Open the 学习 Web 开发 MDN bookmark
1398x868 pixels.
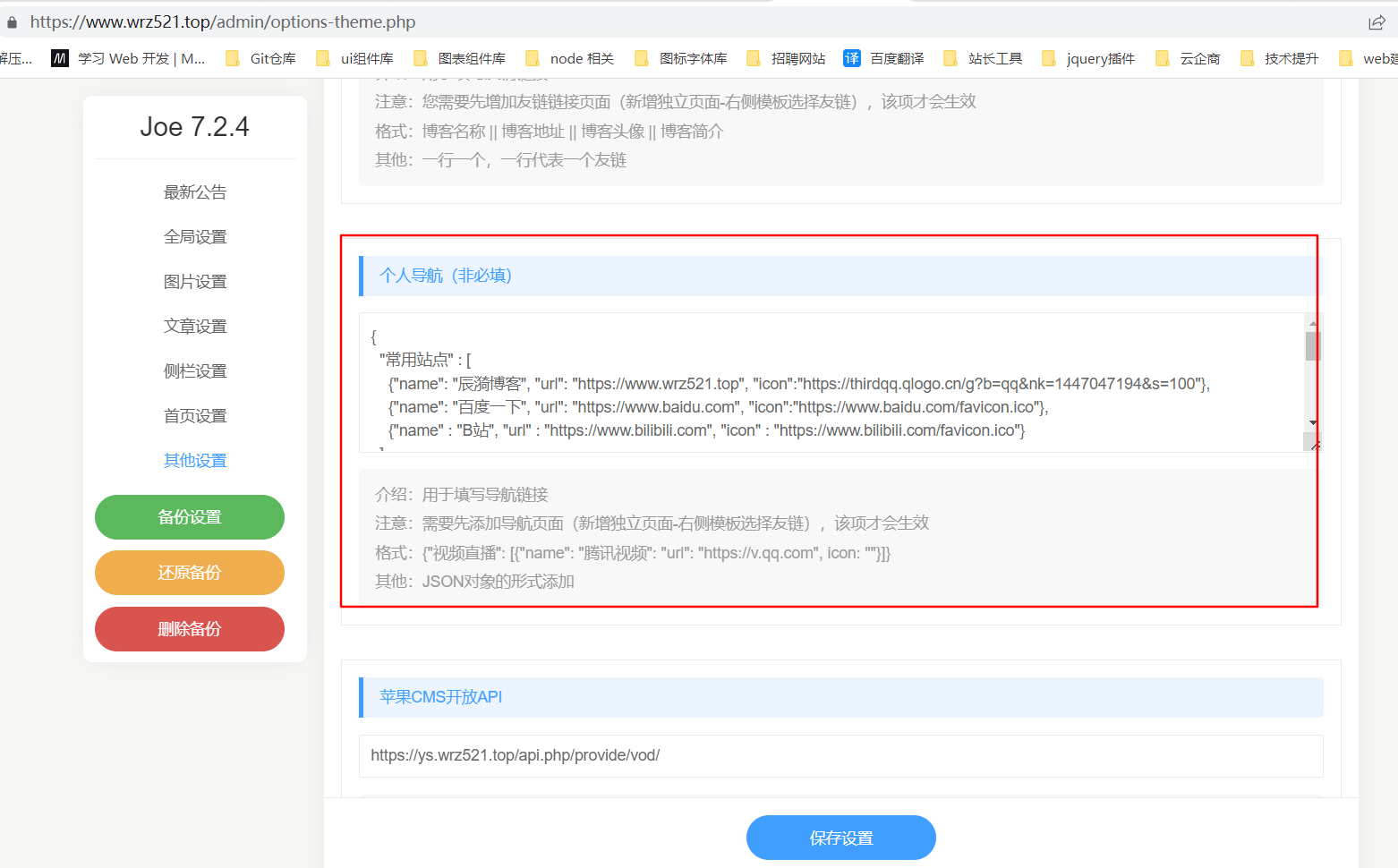(128, 58)
